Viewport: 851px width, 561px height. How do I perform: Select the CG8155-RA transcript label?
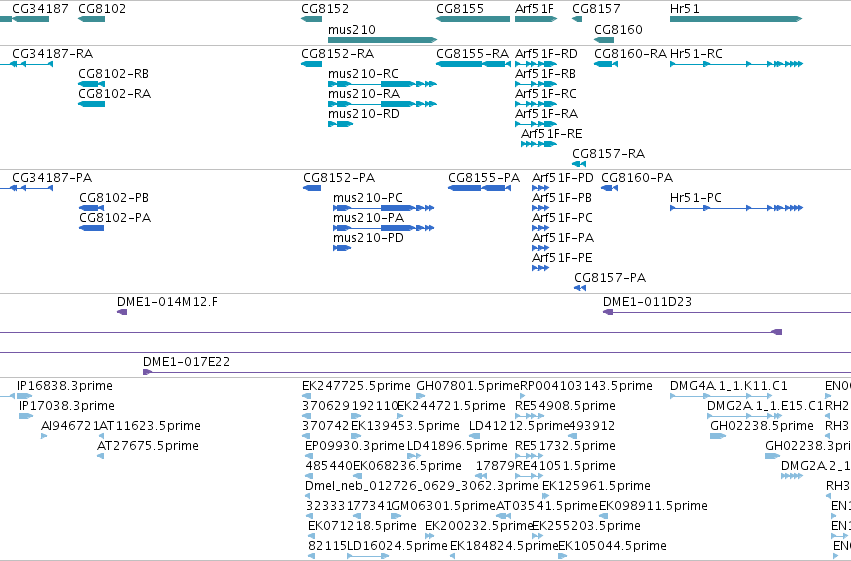tap(473, 54)
